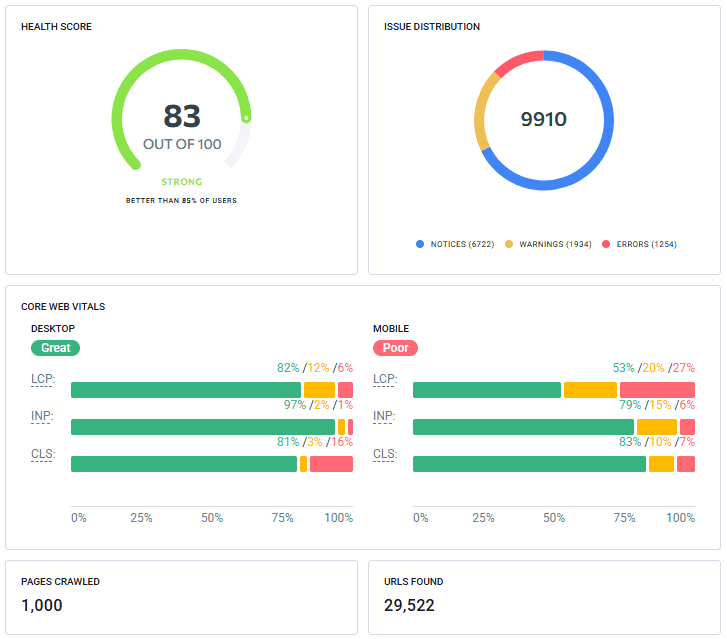Screen dimensions: 727x639
Task: Click the mobile CLS label
Action: pos(385,454)
